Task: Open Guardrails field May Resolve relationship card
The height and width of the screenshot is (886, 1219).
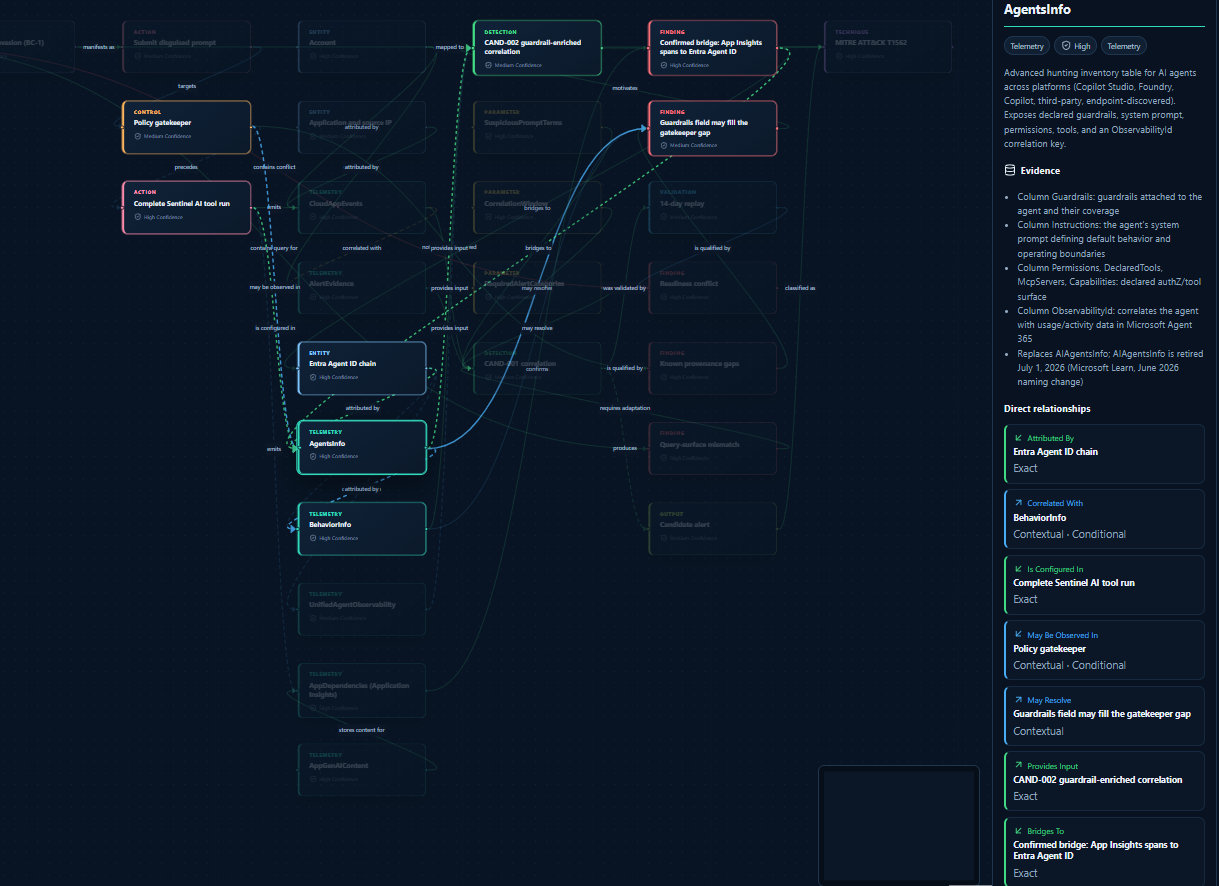Action: pyautogui.click(x=1104, y=716)
